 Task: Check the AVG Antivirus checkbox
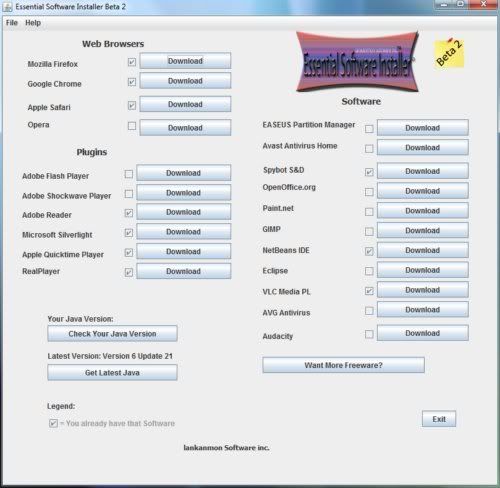point(369,311)
